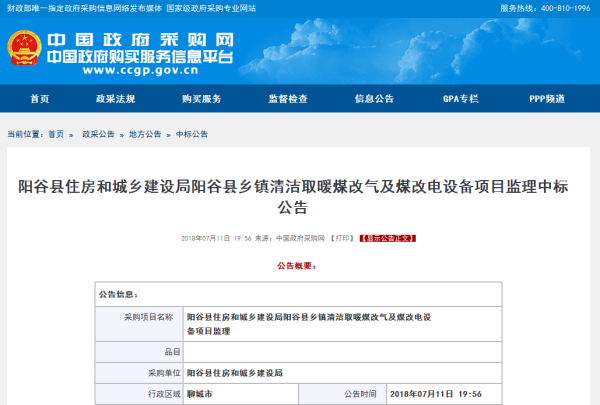Screen dimensions: 600x405
Task: Click the national emblem logo
Action: tap(24, 47)
